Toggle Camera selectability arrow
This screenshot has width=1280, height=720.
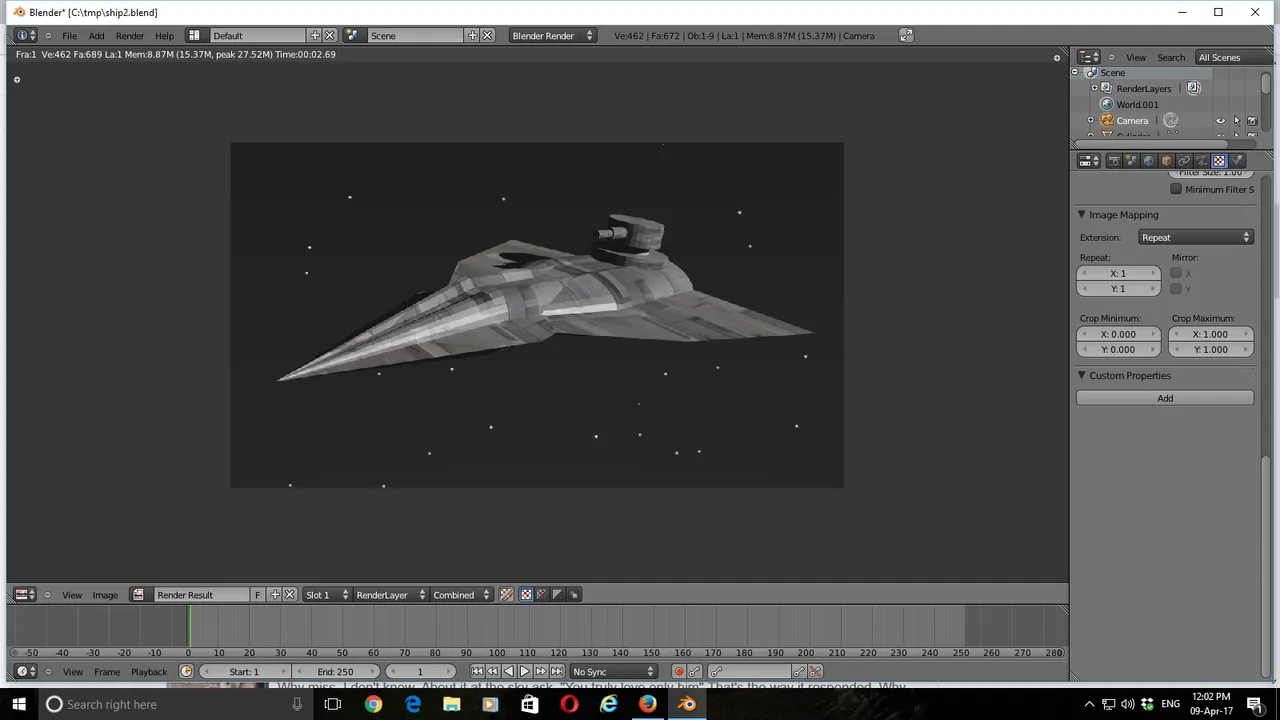(x=1236, y=121)
